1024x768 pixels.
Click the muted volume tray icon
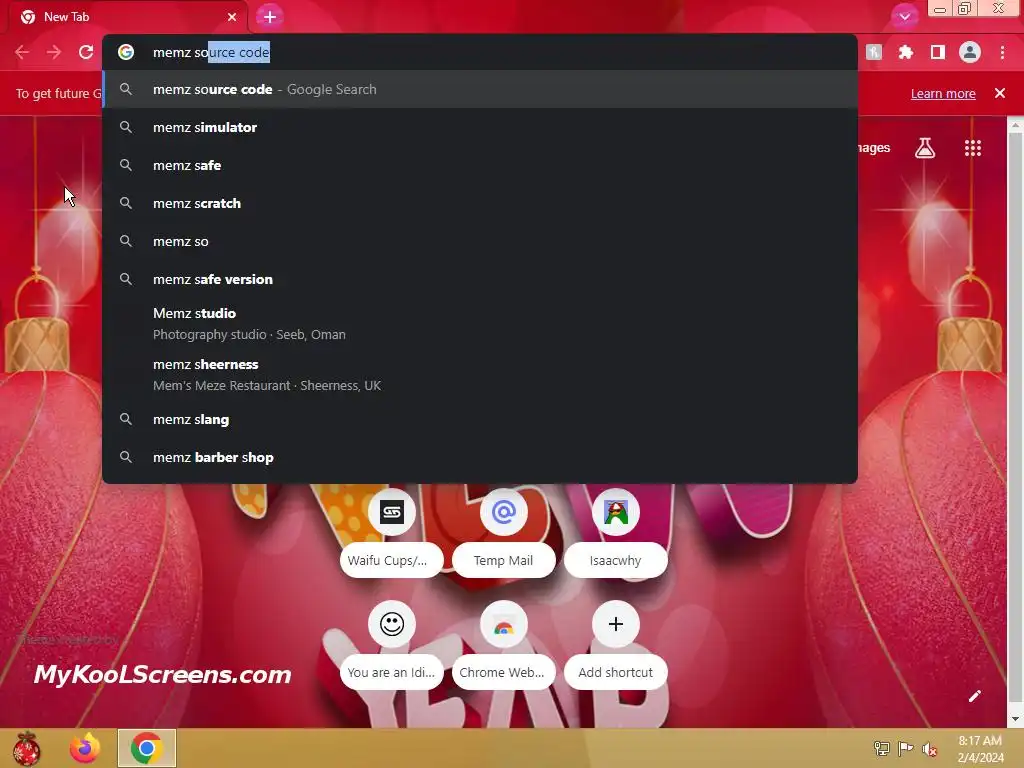click(x=929, y=749)
